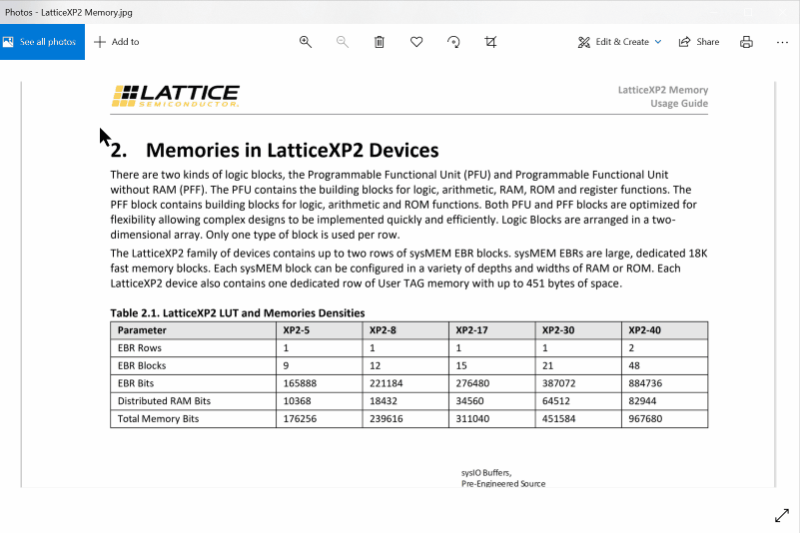Click EBR Blocks value 12
Image resolution: width=800 pixels, height=533 pixels.
(x=375, y=366)
